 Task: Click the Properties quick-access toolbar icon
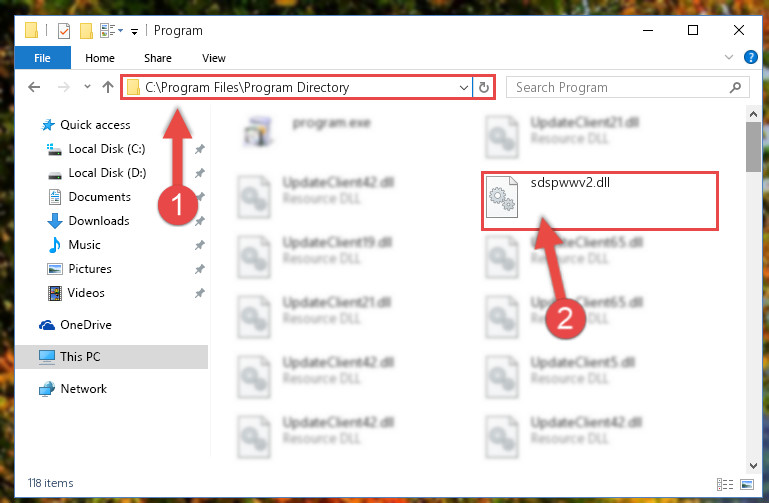(64, 31)
